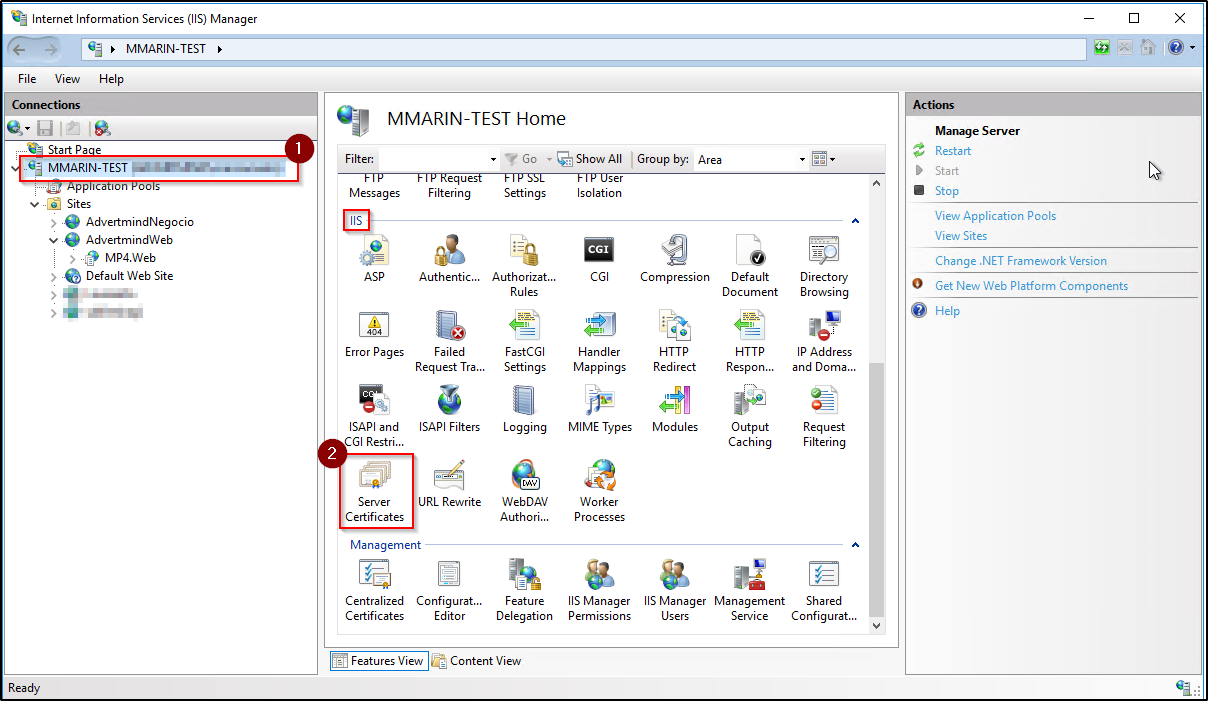1208x701 pixels.
Task: Open Failed Request Tracing feature
Action: [449, 341]
